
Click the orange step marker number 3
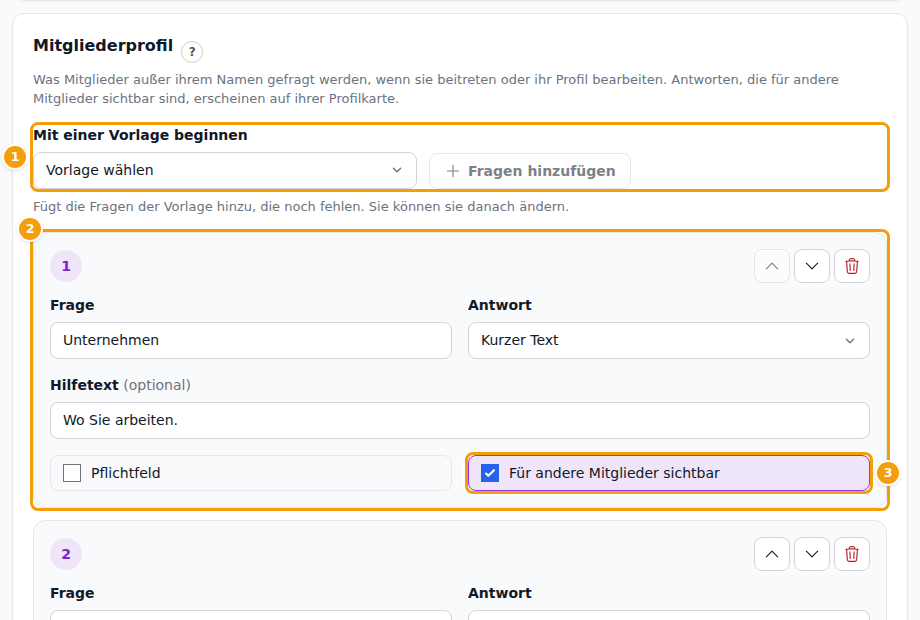(887, 473)
